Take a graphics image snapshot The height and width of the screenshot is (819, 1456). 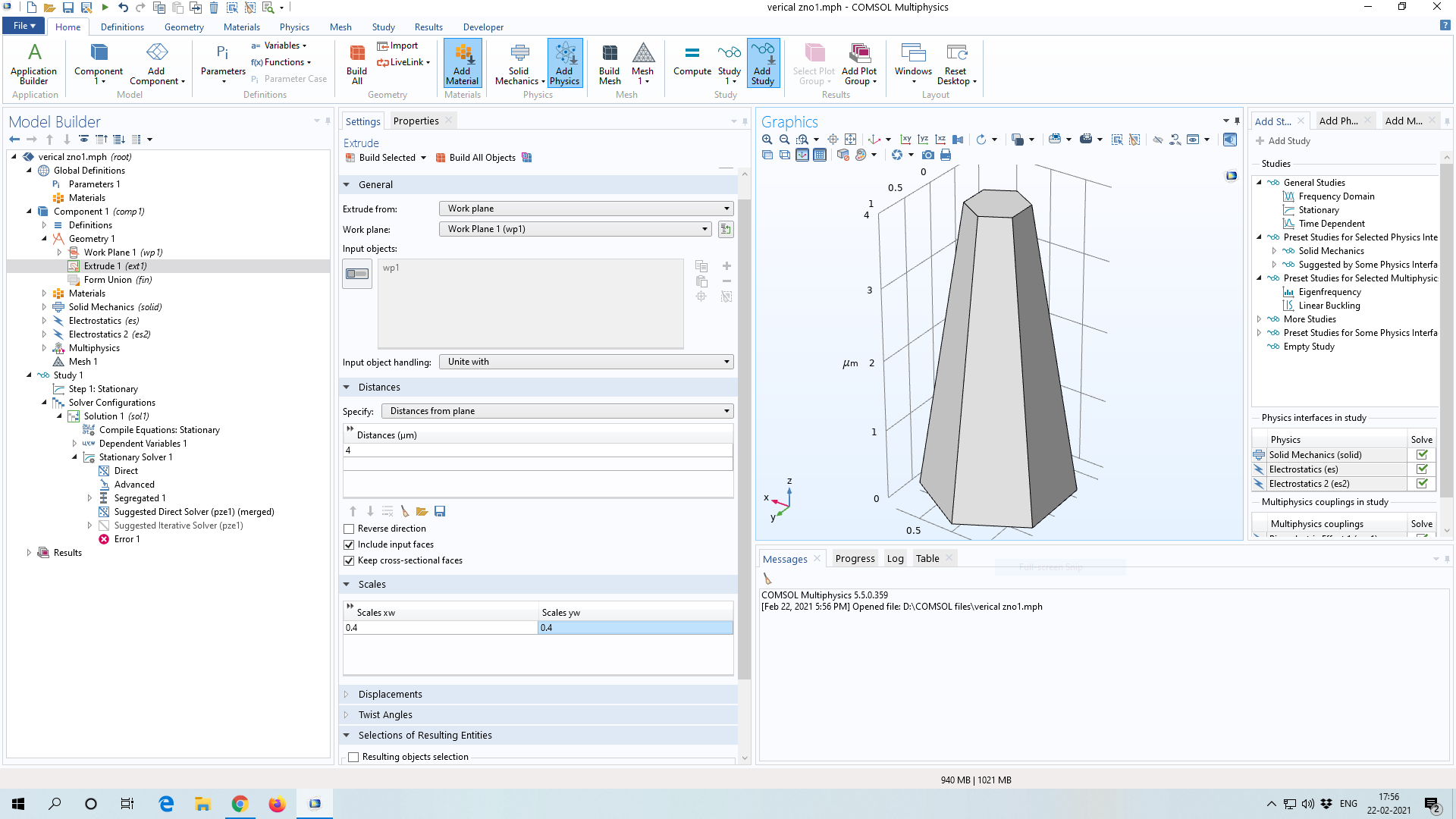[x=927, y=155]
